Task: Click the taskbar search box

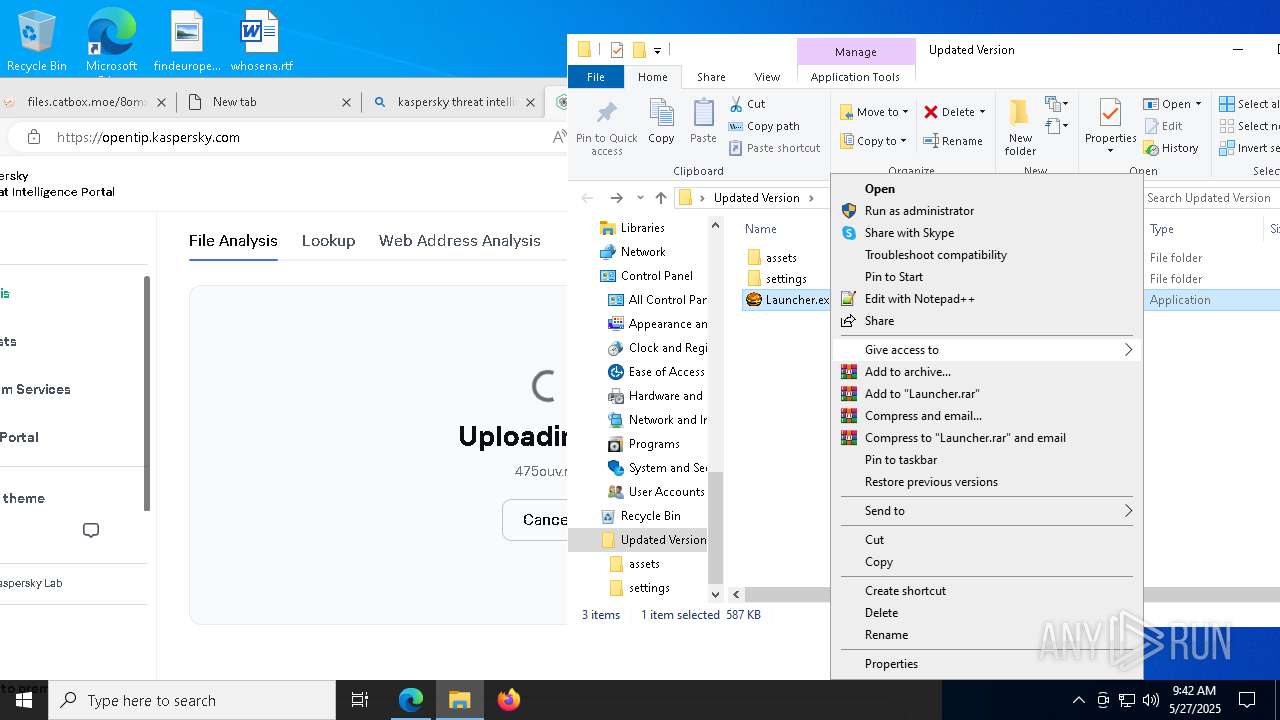Action: [x=192, y=700]
